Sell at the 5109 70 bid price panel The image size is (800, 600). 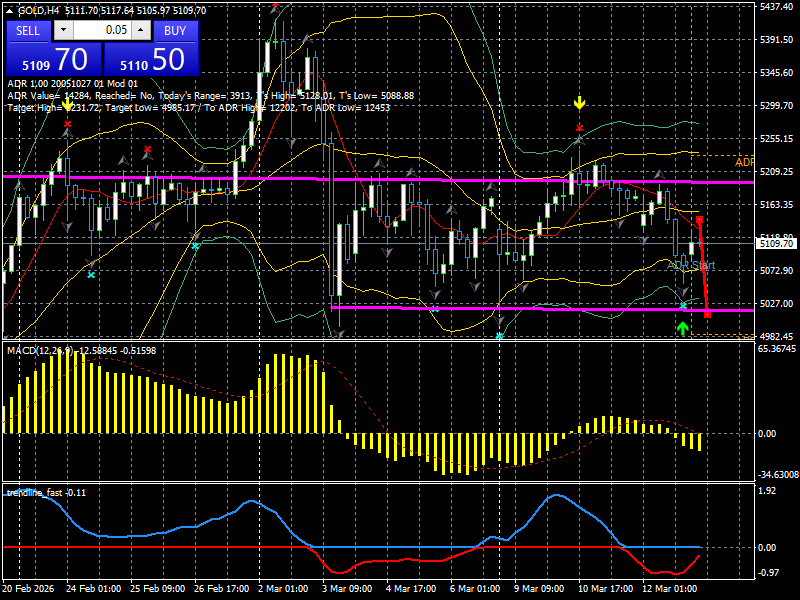tap(54, 60)
